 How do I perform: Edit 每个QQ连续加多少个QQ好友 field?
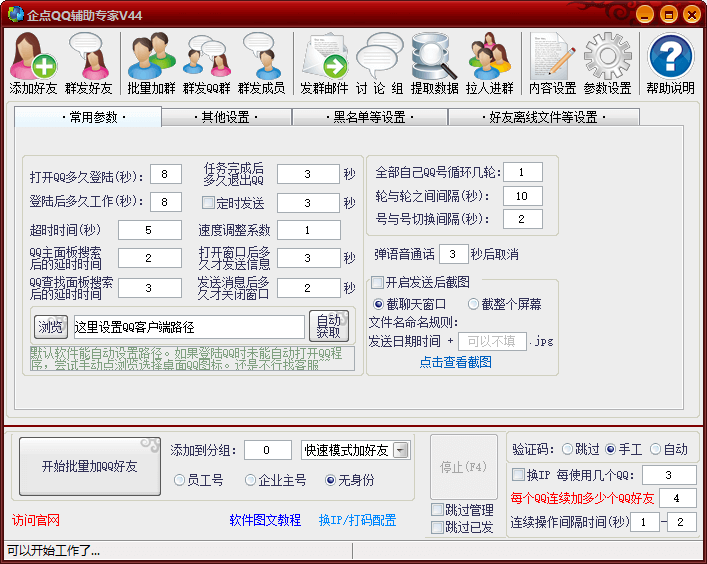(x=677, y=498)
